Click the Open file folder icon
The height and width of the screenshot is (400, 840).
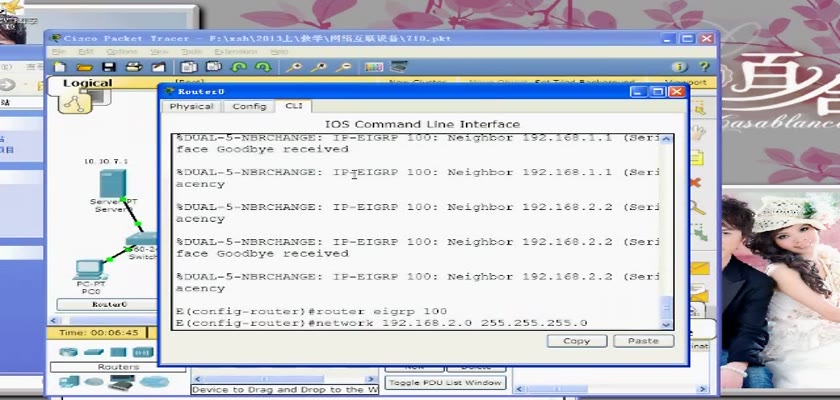84,67
